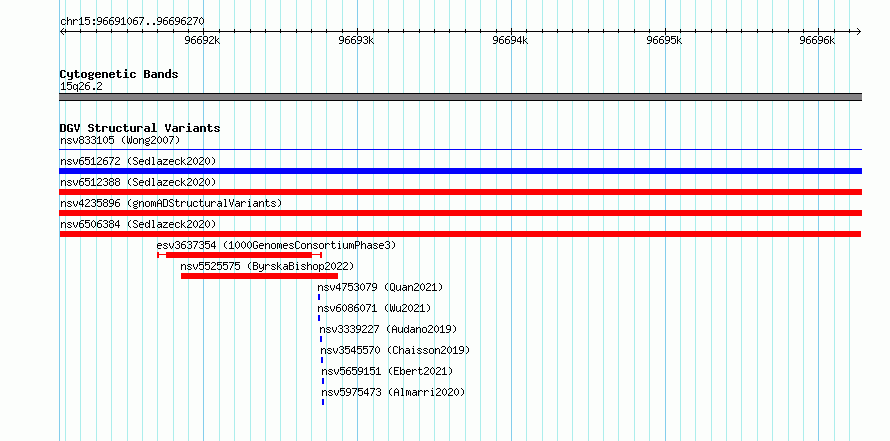Click the small blue nsv3339227 marker
The width and height of the screenshot is (890, 441).
pyautogui.click(x=321, y=339)
